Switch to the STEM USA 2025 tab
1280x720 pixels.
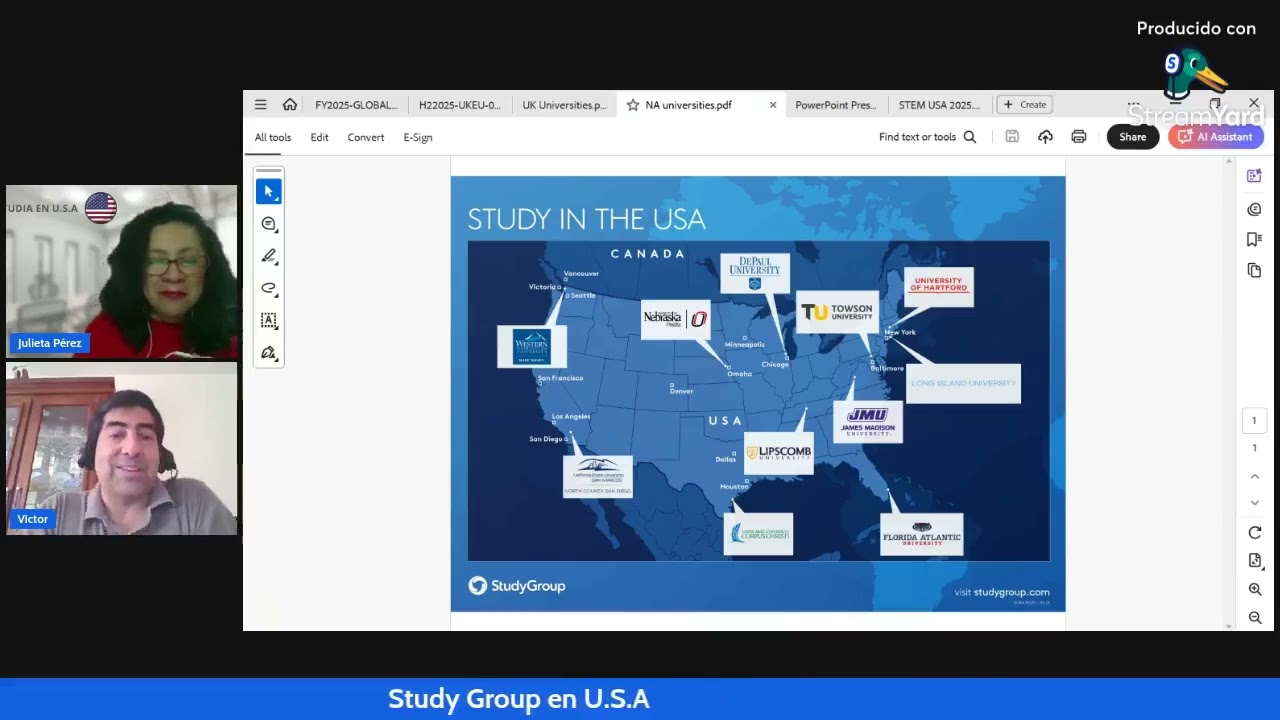tap(940, 105)
